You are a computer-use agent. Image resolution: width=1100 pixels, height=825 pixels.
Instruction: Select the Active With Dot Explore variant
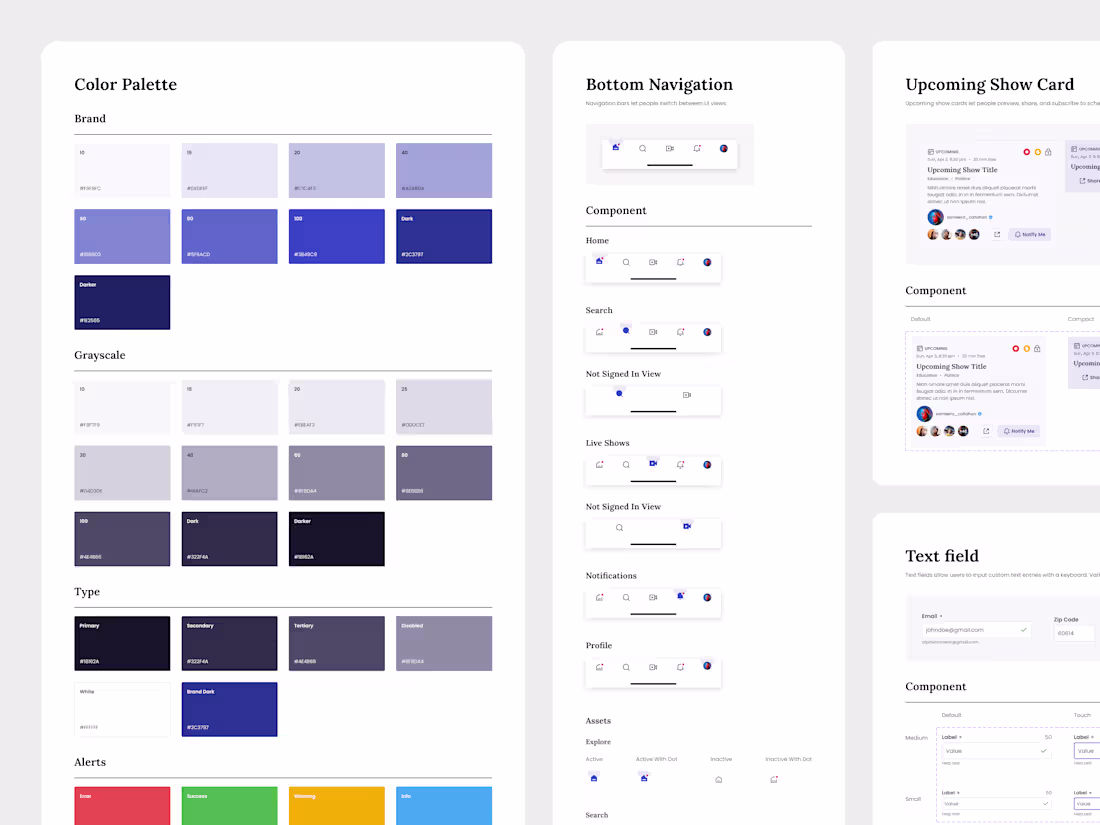(x=644, y=778)
